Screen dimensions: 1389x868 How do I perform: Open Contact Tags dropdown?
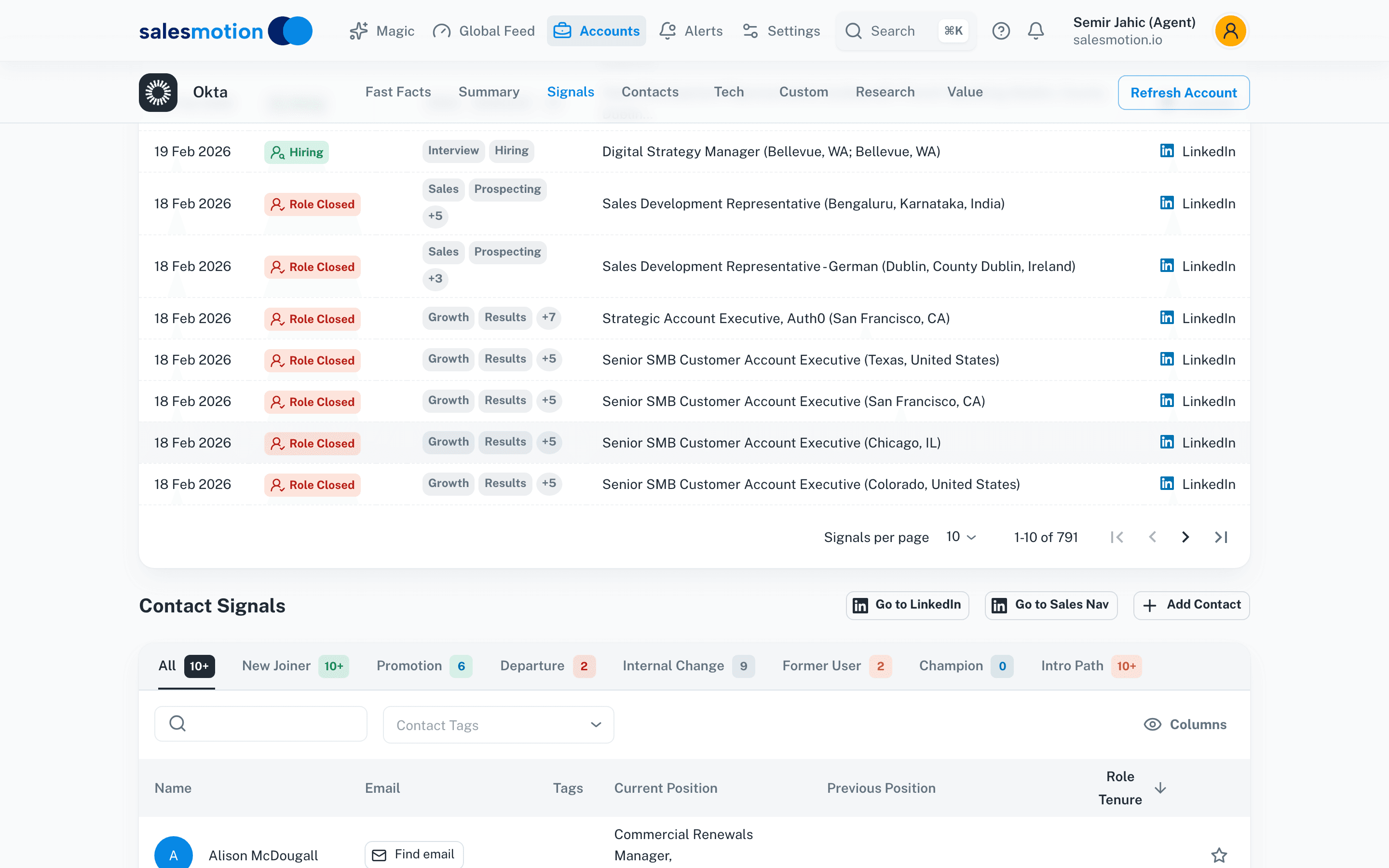coord(498,724)
